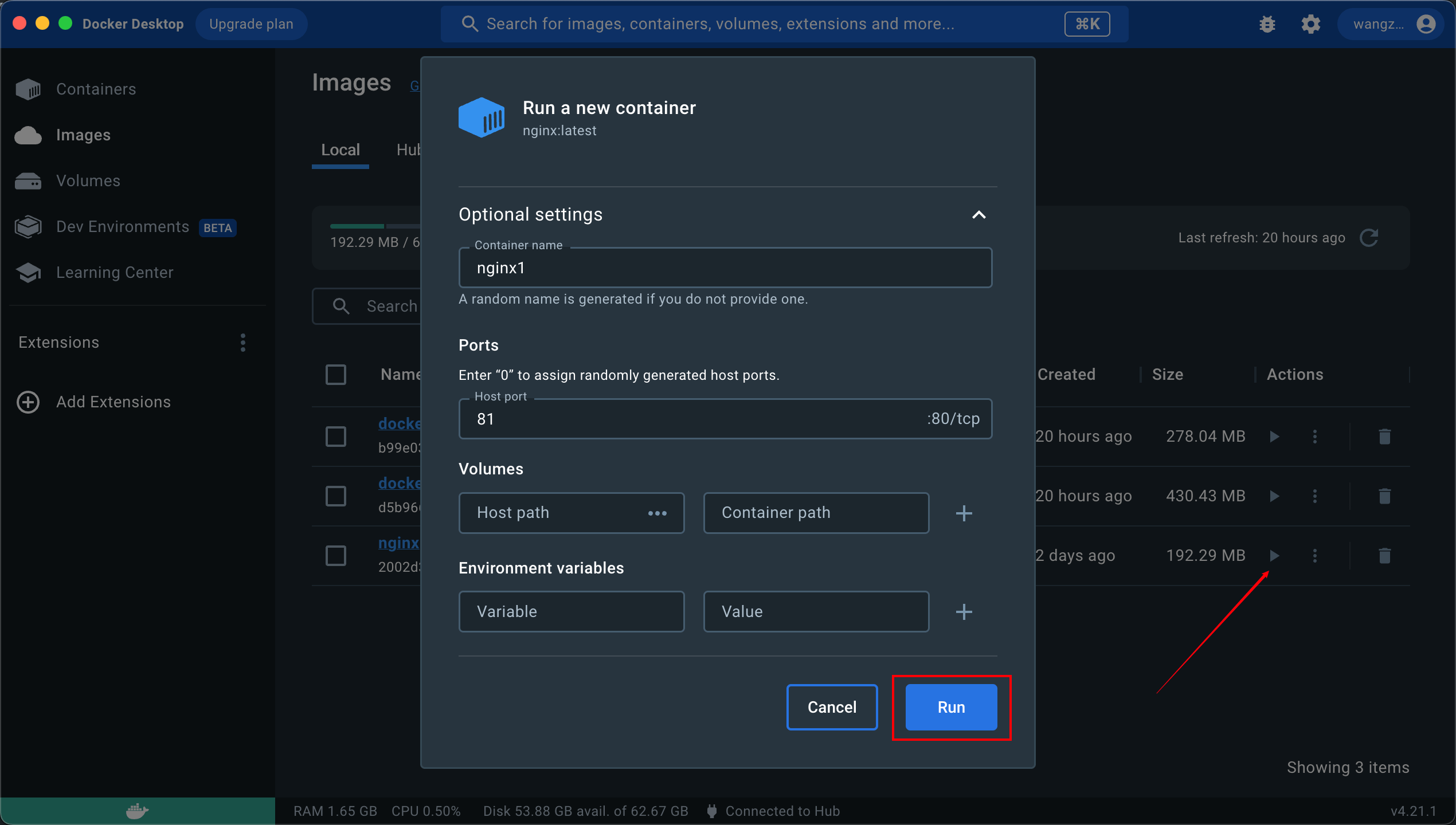Open the settings gear icon
This screenshot has height=825, width=1456.
click(1310, 24)
